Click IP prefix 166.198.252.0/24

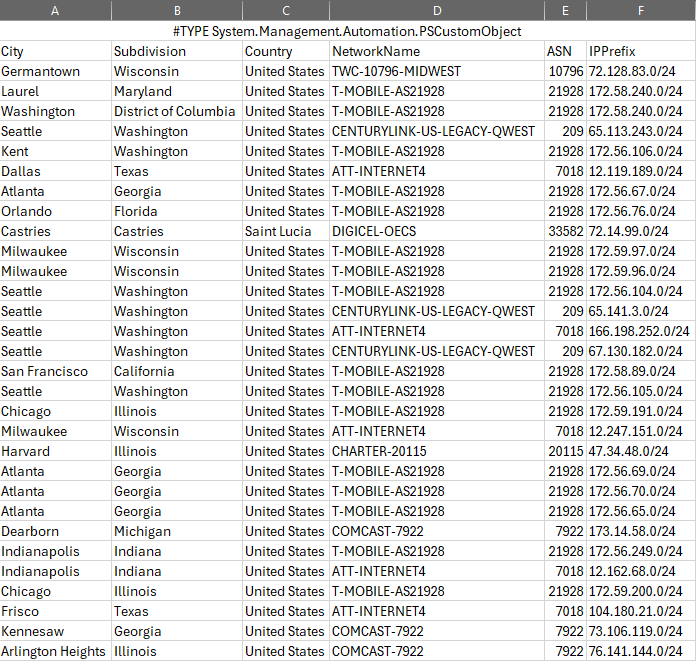pos(641,331)
